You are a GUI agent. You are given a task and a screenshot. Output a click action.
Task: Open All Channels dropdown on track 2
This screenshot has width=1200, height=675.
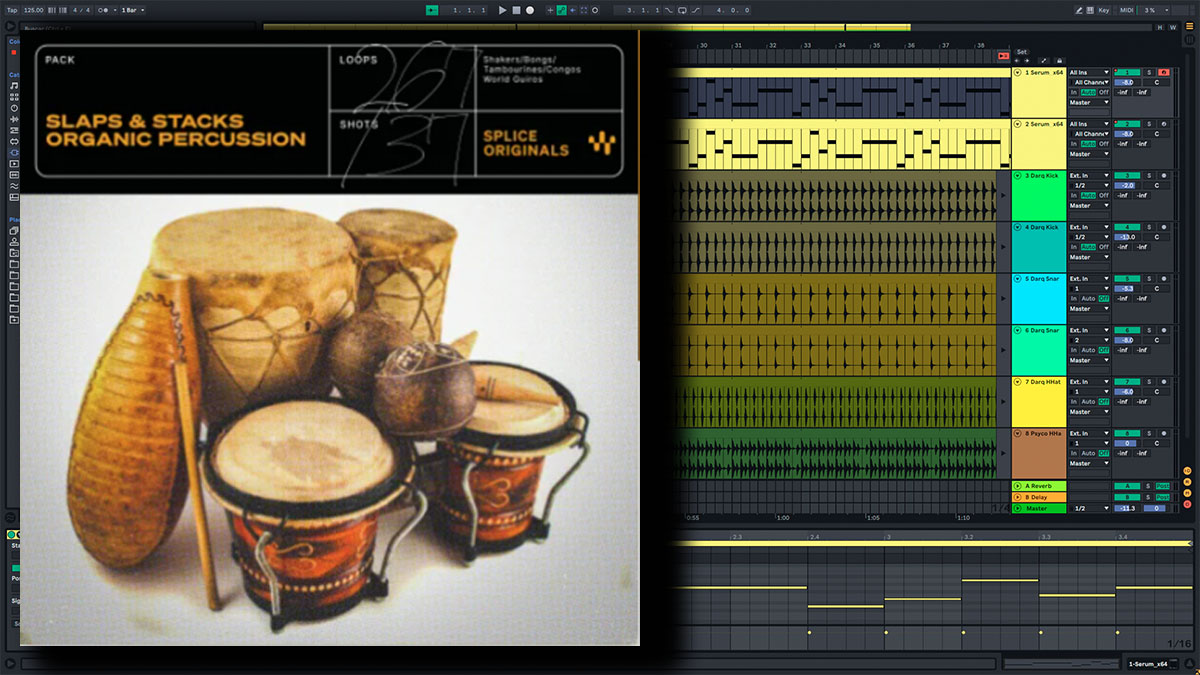[x=1089, y=134]
